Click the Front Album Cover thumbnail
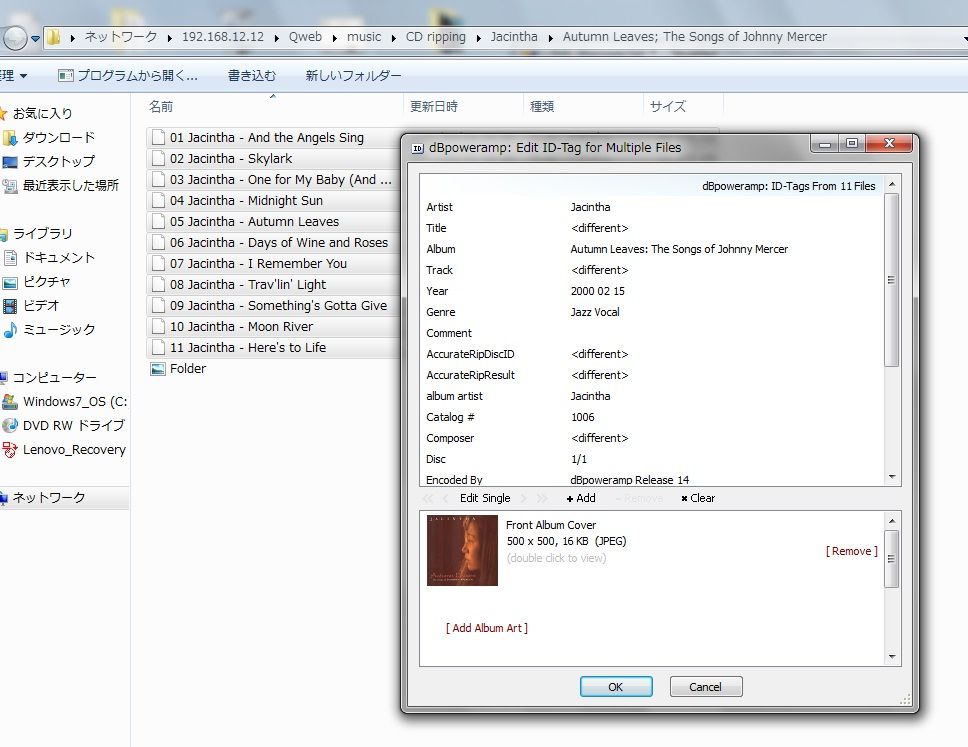Screen dimensions: 968x747 (x=462, y=550)
